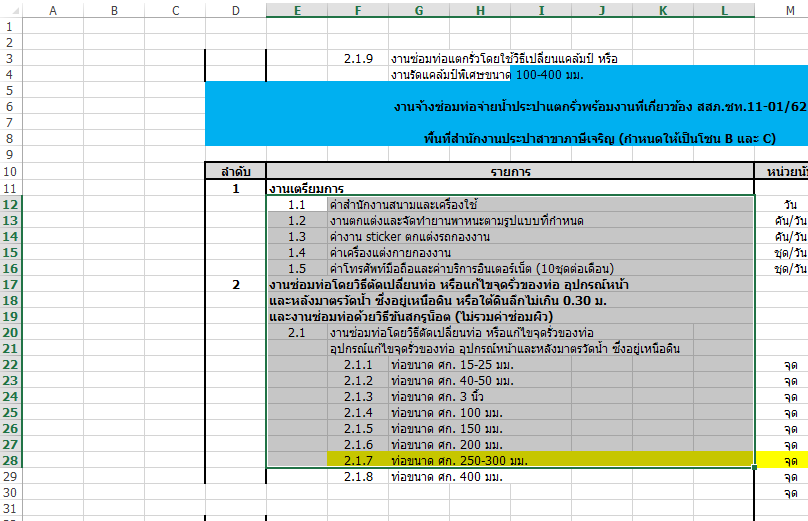
Task: Select row 10 header
Action: [x=10, y=172]
